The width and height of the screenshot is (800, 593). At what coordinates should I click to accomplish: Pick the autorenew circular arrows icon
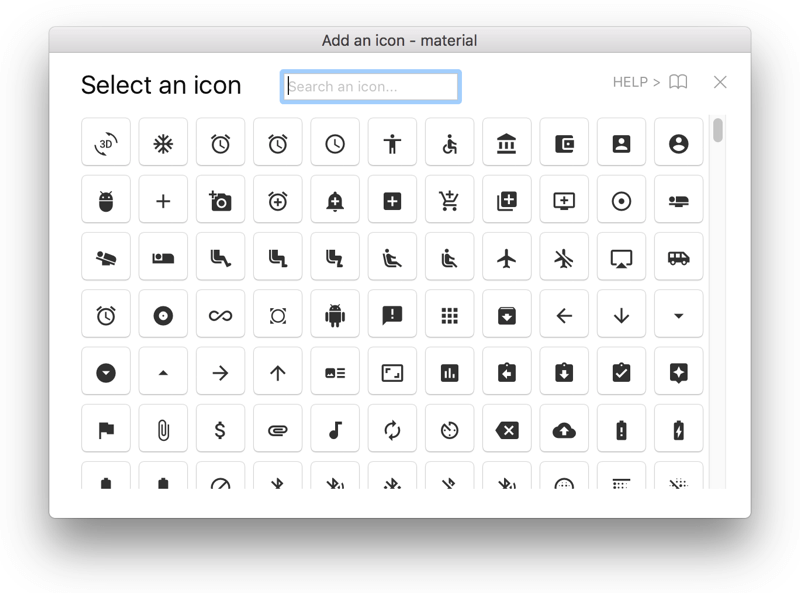392,429
